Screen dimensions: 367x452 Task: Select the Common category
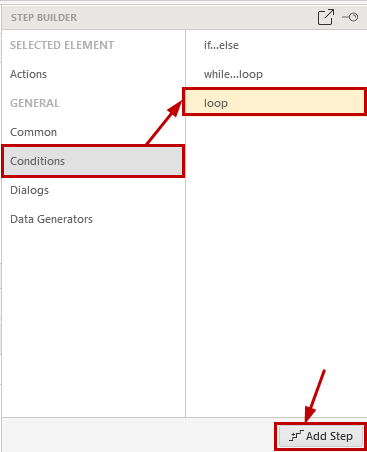(93, 132)
